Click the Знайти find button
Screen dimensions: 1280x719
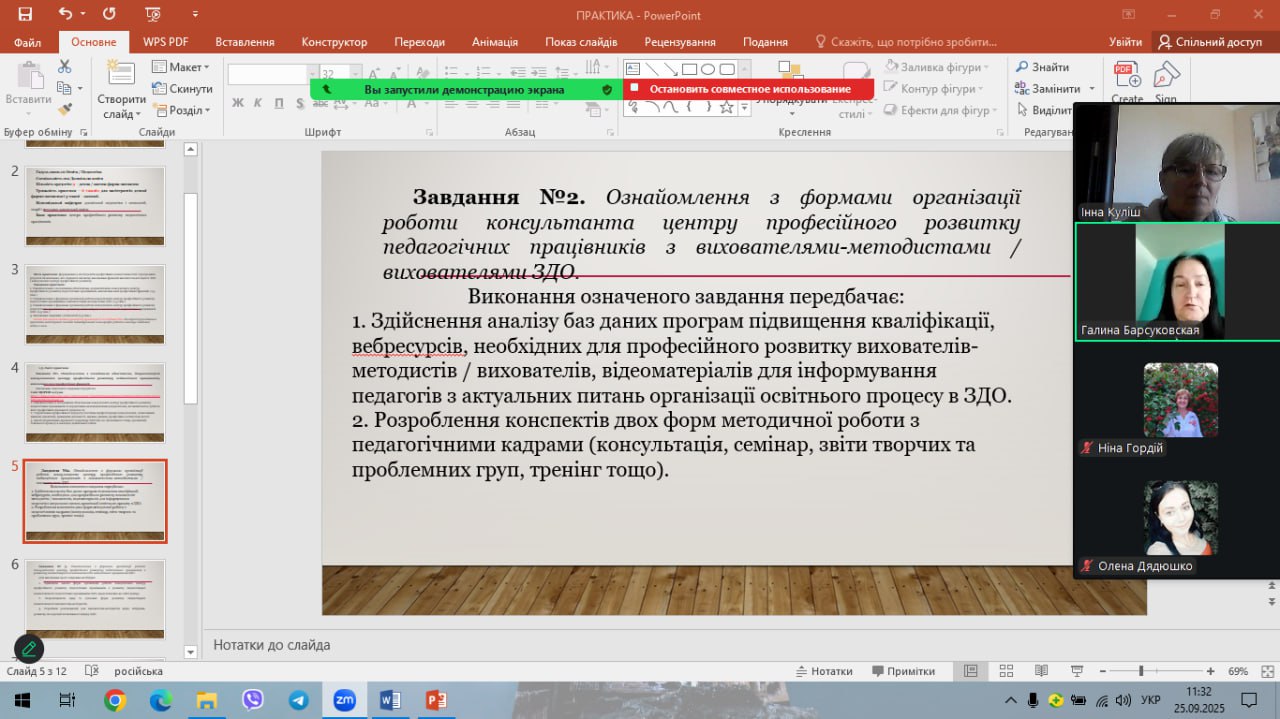click(x=1042, y=67)
